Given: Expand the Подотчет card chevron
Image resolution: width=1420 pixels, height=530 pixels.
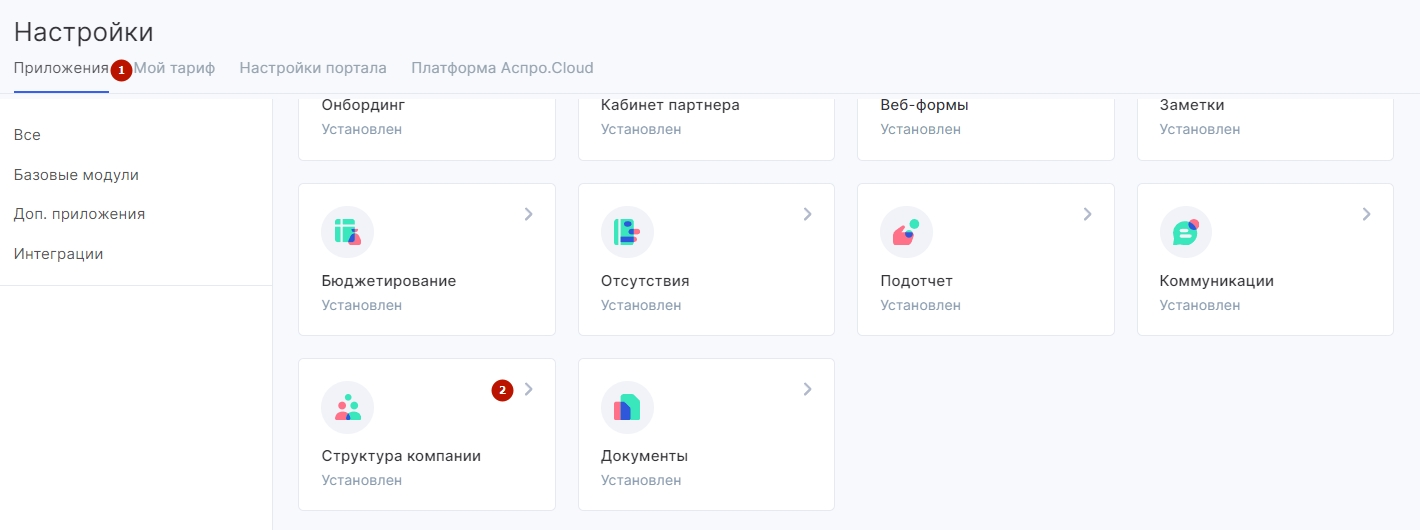Looking at the screenshot, I should [x=1087, y=214].
